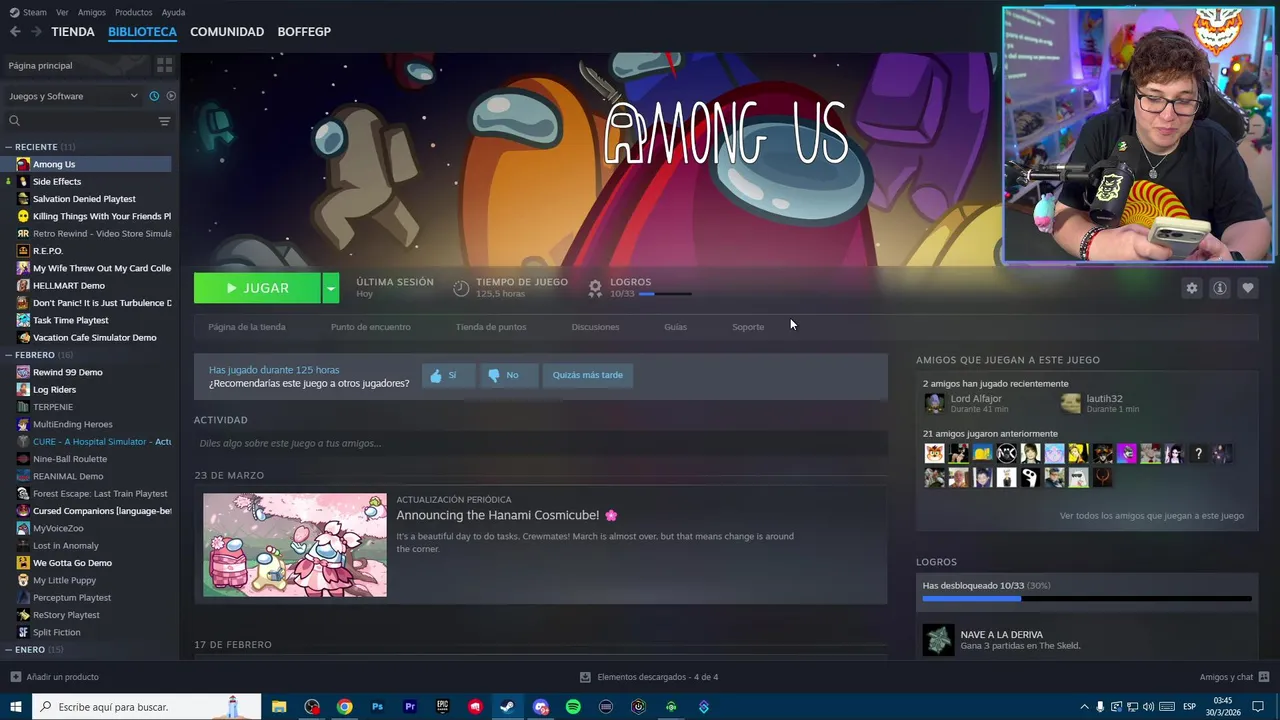The image size is (1280, 720).
Task: Open Amigos y chat
Action: tap(1234, 677)
